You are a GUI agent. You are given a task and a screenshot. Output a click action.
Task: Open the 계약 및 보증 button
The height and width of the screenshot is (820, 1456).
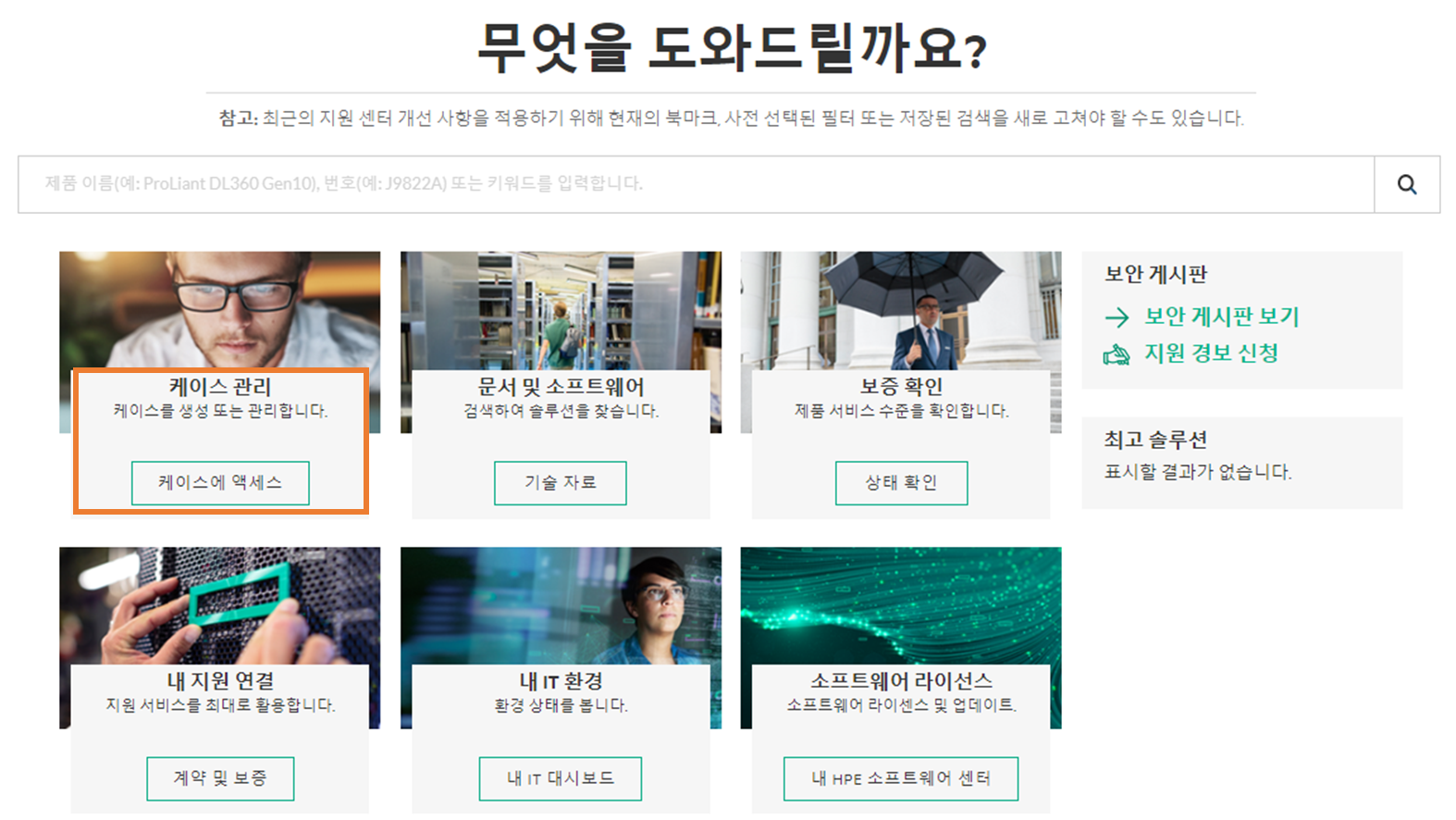[220, 778]
